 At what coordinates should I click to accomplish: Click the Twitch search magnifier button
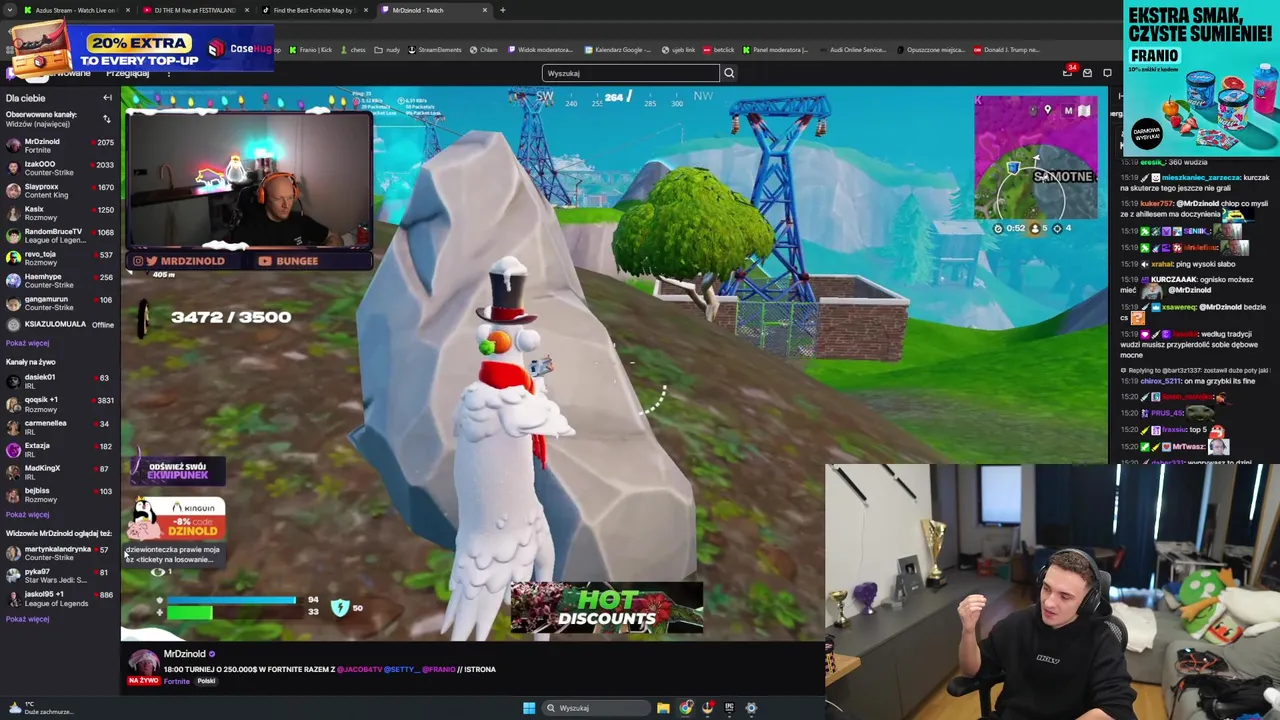point(729,73)
